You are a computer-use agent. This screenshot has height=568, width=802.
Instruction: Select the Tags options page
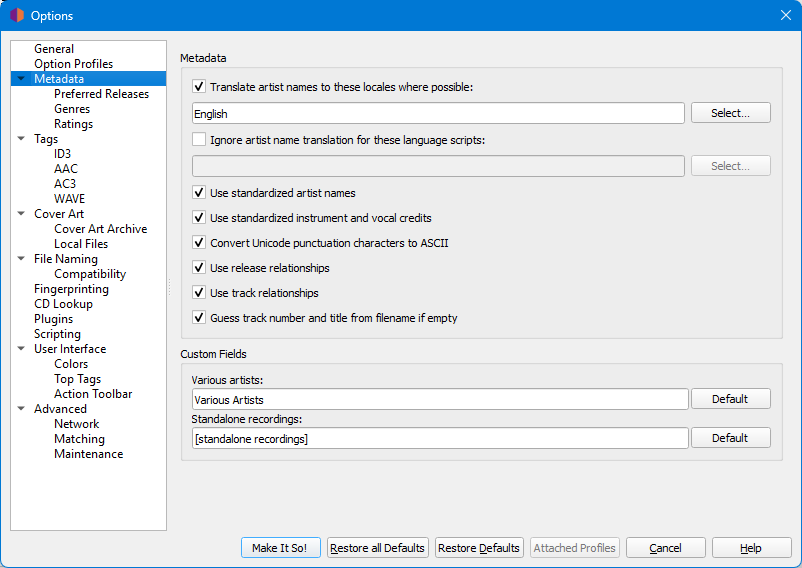(46, 139)
